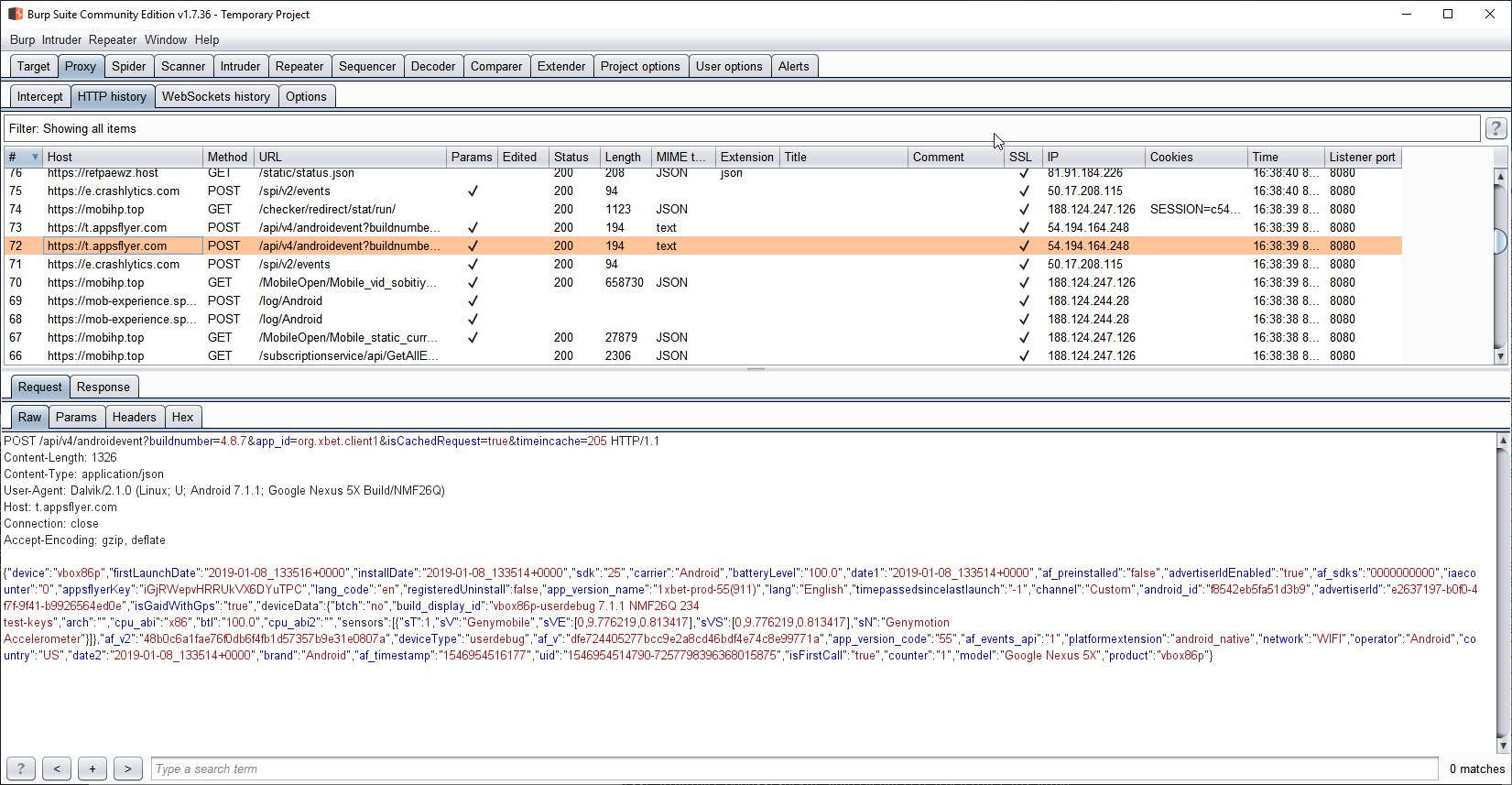Image resolution: width=1512 pixels, height=785 pixels.
Task: Switch to the Spider tab
Action: pos(129,66)
